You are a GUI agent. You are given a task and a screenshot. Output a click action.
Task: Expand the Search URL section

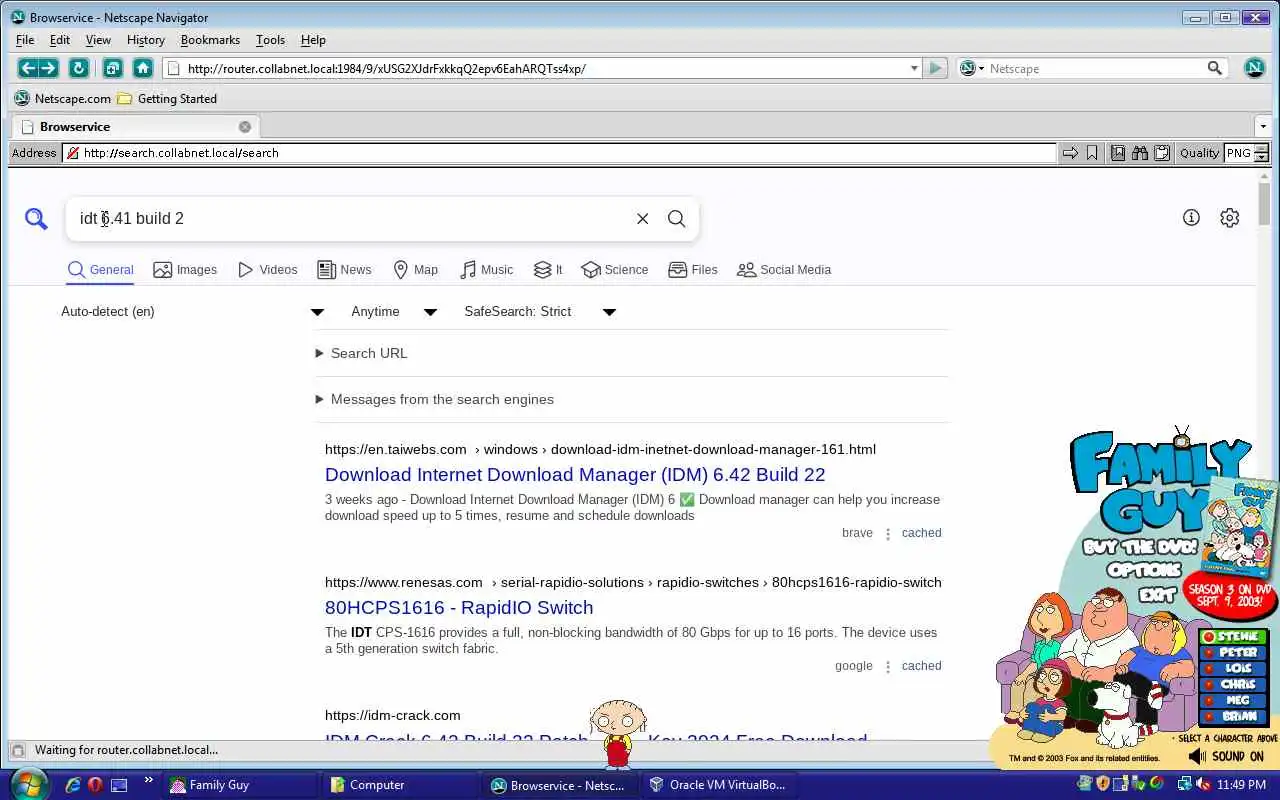pyautogui.click(x=361, y=353)
